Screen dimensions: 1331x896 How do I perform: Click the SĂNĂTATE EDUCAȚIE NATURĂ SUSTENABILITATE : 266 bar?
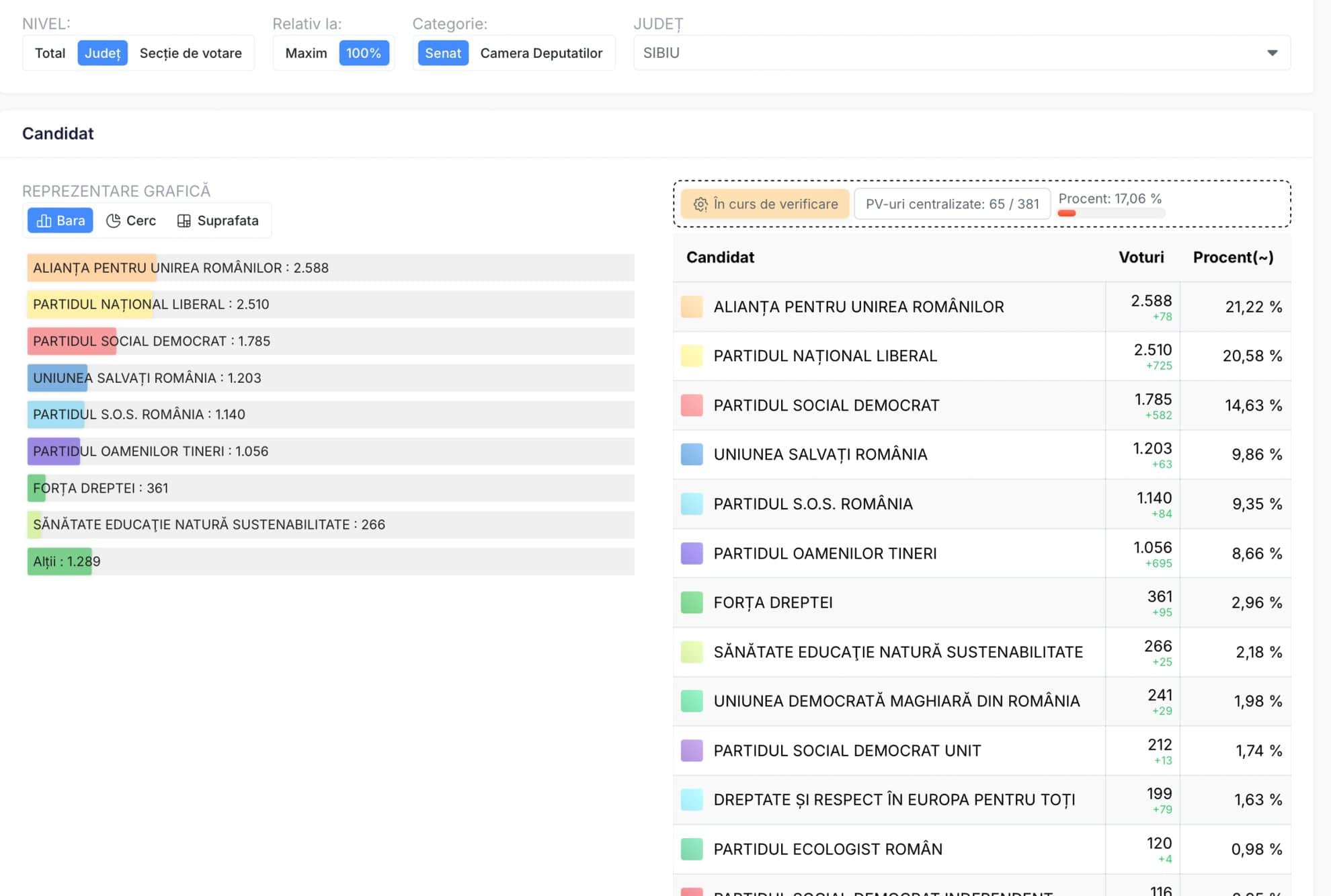tap(331, 524)
